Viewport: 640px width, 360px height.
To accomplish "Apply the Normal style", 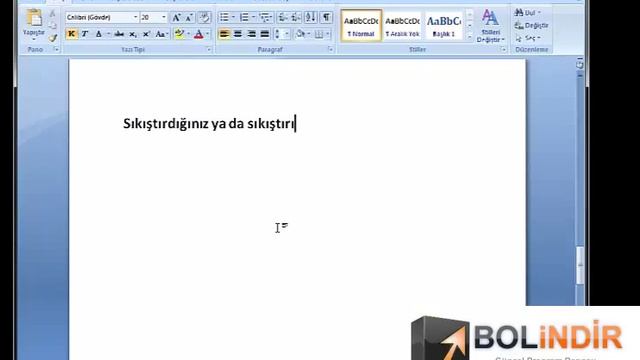I will (x=361, y=25).
